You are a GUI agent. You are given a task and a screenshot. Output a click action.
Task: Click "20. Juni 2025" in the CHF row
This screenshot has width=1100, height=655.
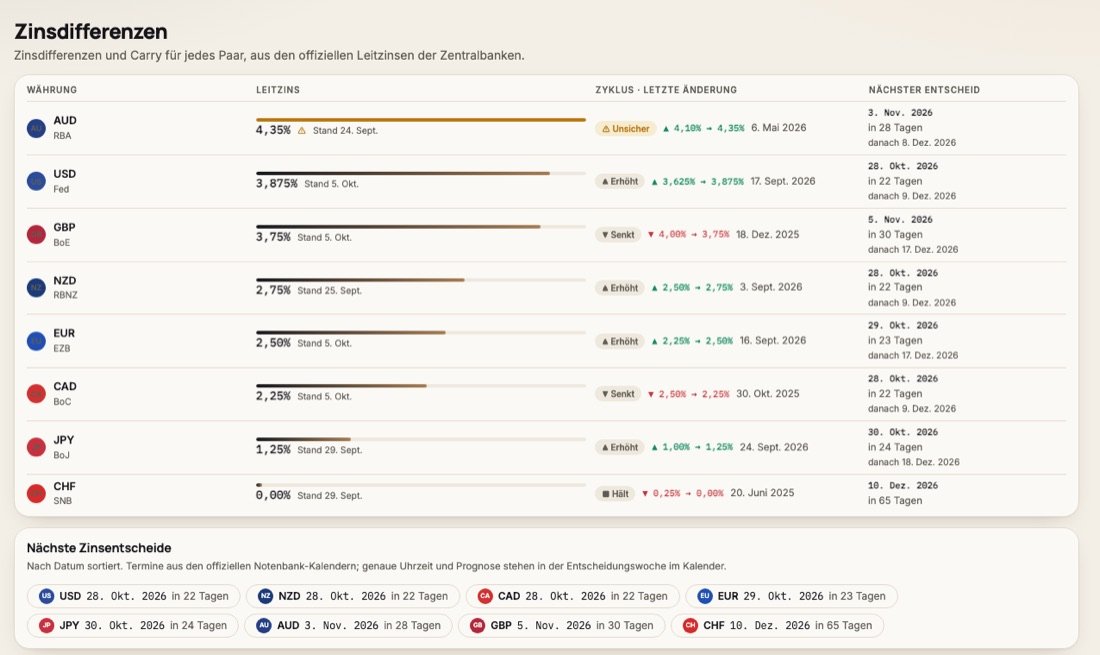click(x=762, y=493)
